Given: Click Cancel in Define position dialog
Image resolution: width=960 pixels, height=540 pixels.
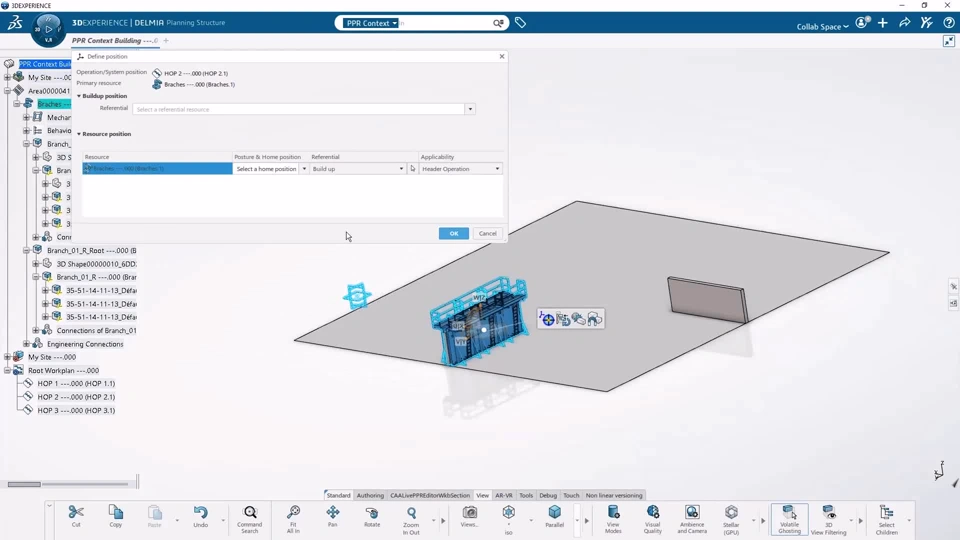Looking at the screenshot, I should pos(487,233).
